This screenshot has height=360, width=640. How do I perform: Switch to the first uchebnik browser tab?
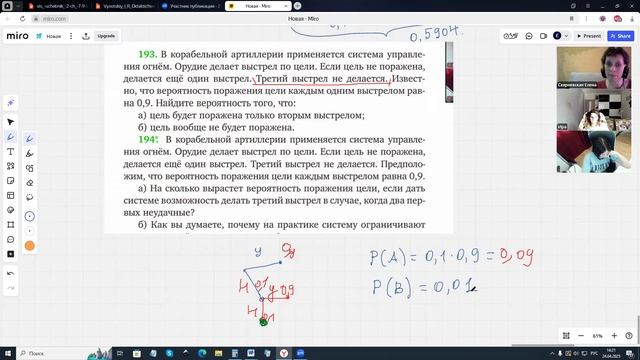point(58,6)
